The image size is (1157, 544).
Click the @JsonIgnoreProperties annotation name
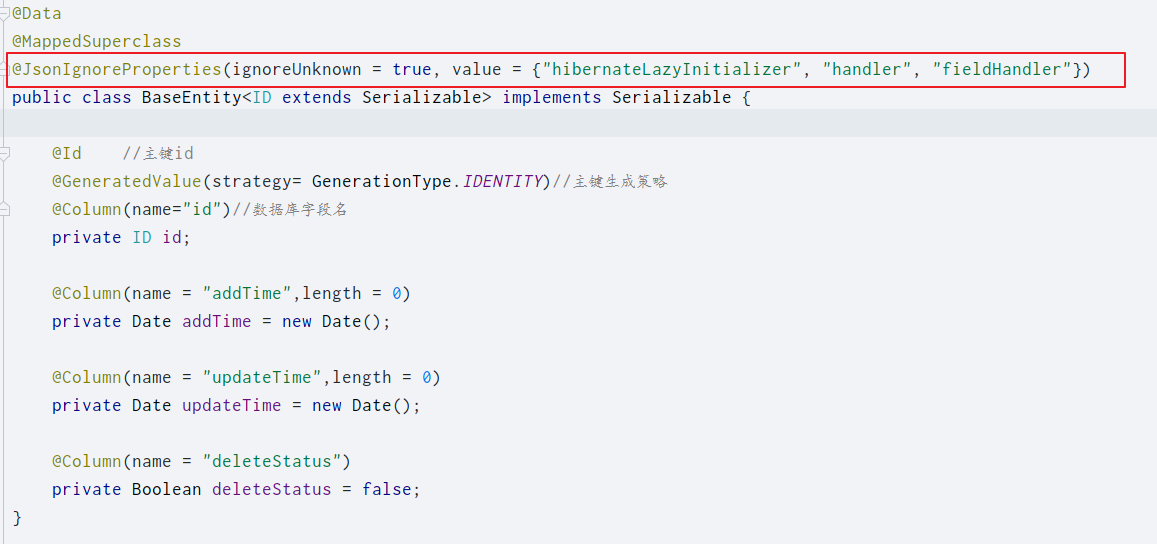tap(117, 70)
